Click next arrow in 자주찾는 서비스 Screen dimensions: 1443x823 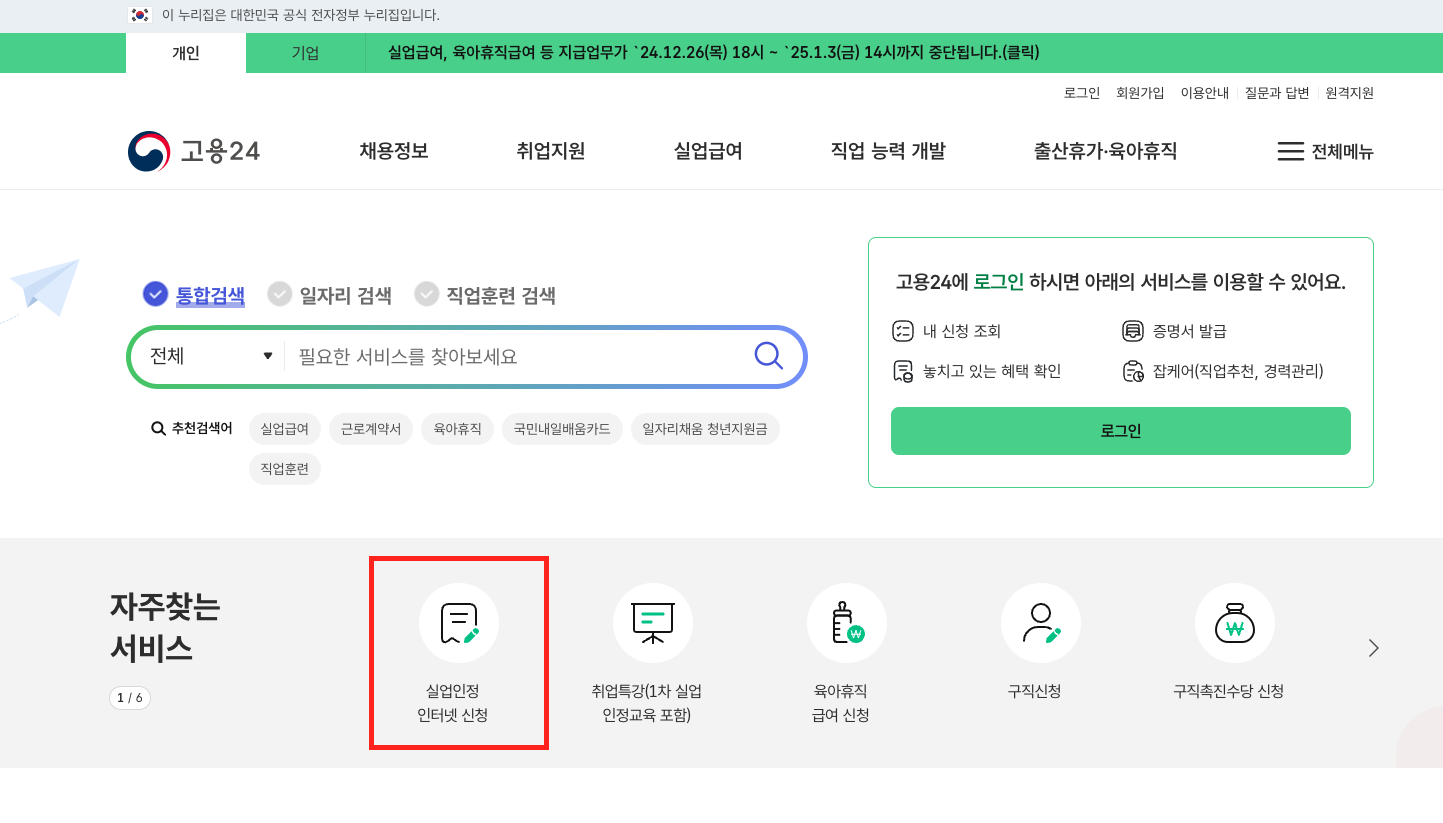click(1374, 648)
